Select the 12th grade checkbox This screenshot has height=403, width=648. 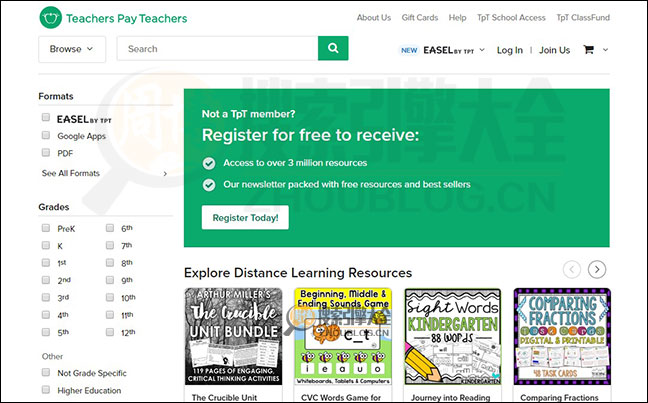110,332
